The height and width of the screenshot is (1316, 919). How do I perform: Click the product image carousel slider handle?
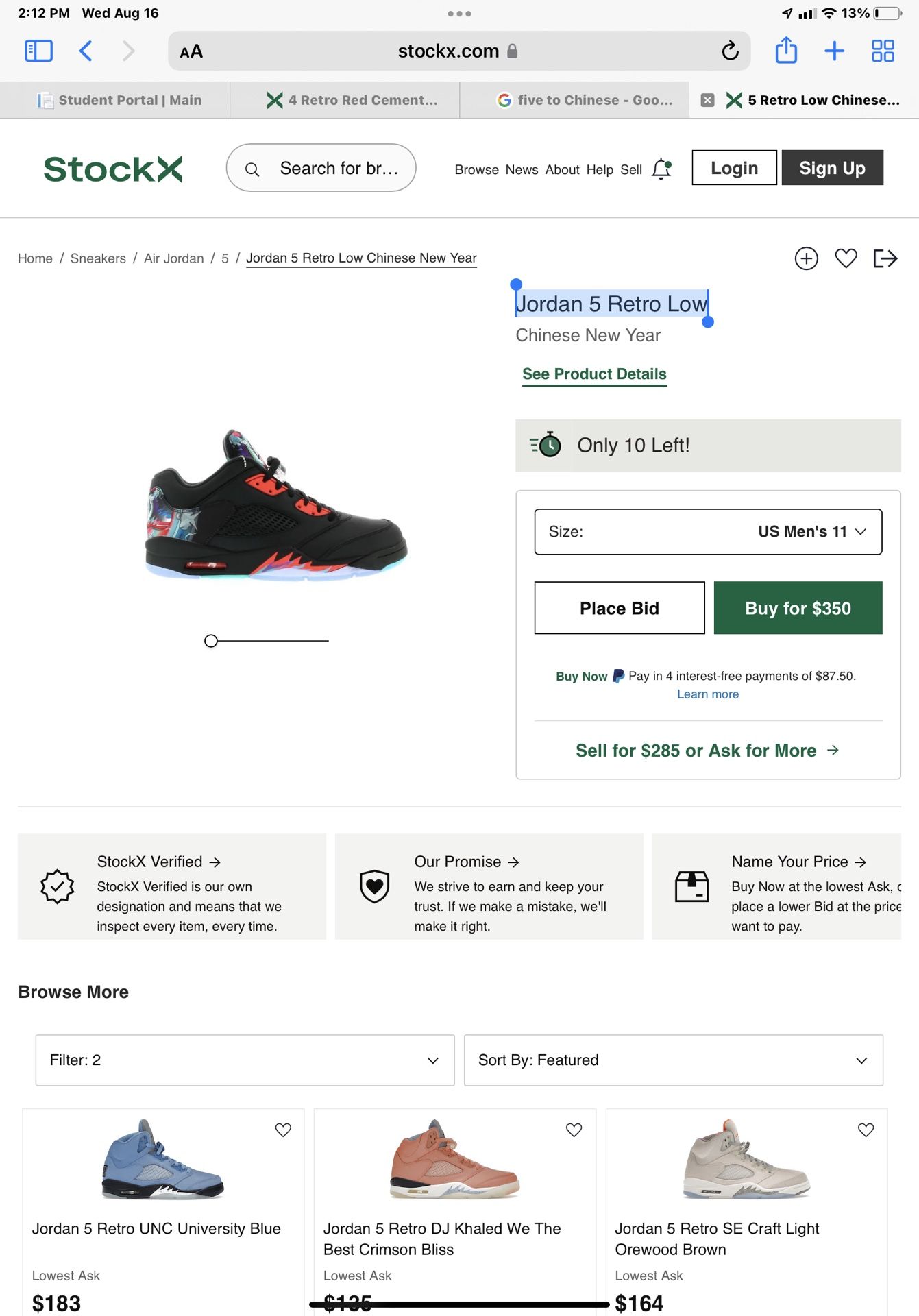(211, 641)
